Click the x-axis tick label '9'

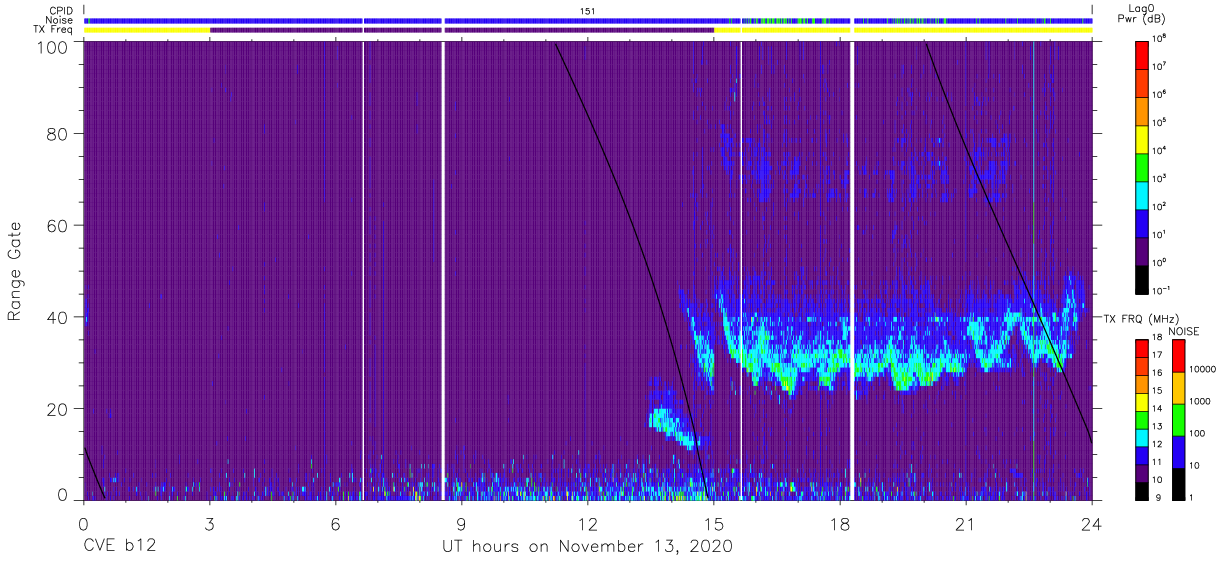point(462,522)
